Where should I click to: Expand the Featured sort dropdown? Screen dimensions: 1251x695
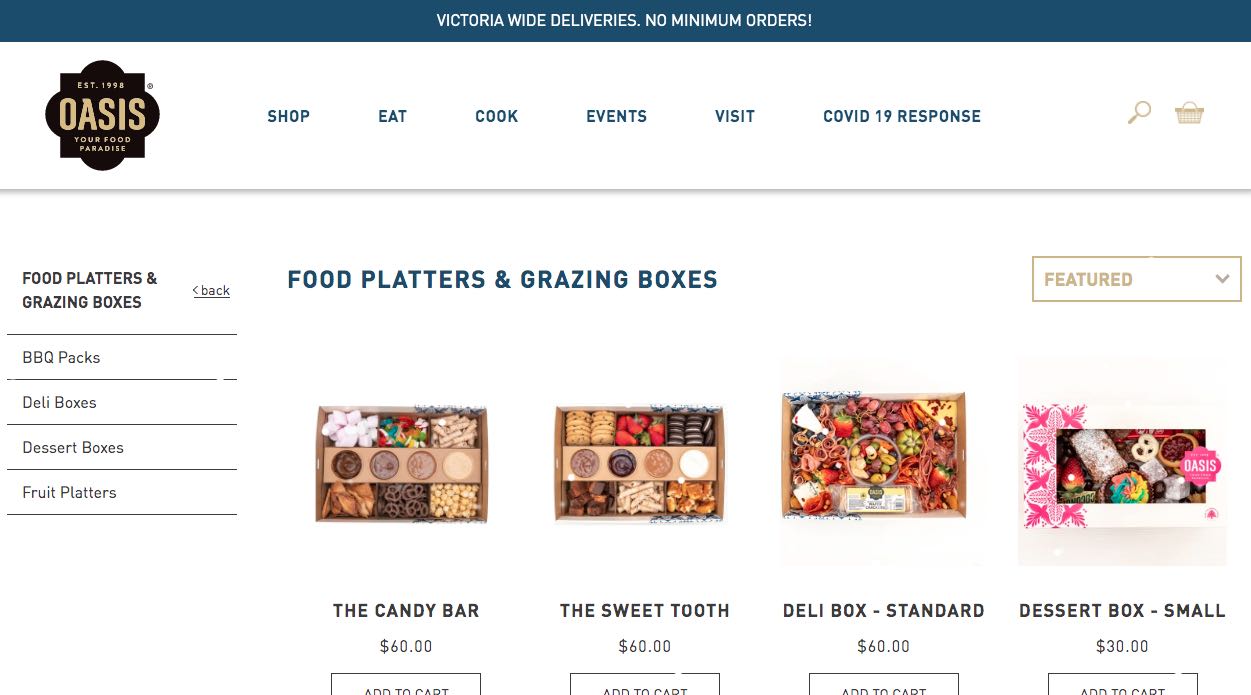(1136, 279)
